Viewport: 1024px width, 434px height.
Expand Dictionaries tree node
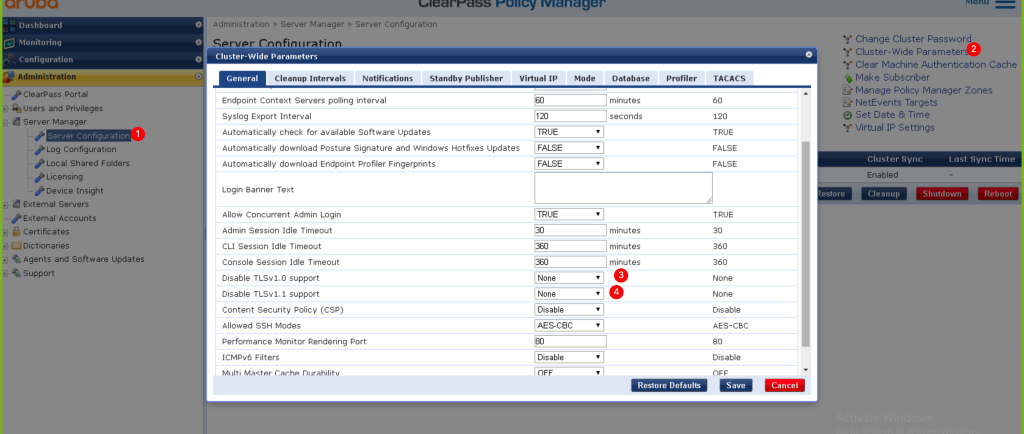[5, 246]
